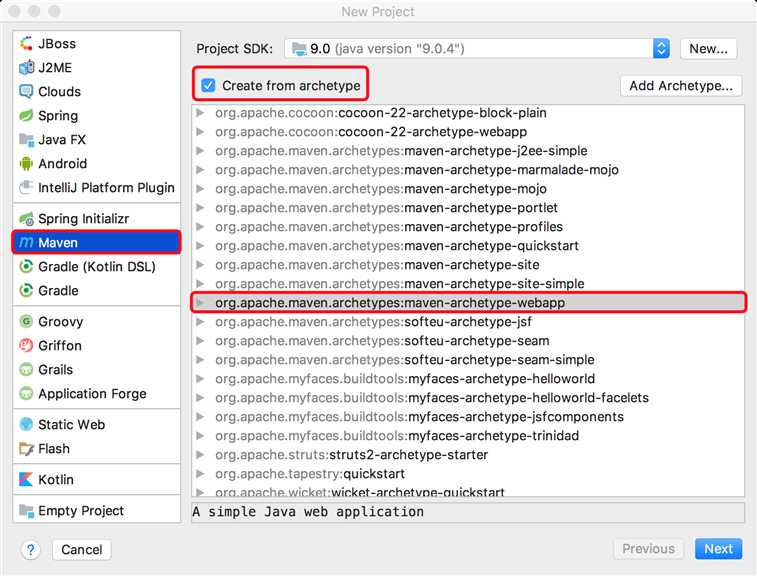
Task: Select maven-archetype-profiles row
Action: 468,227
